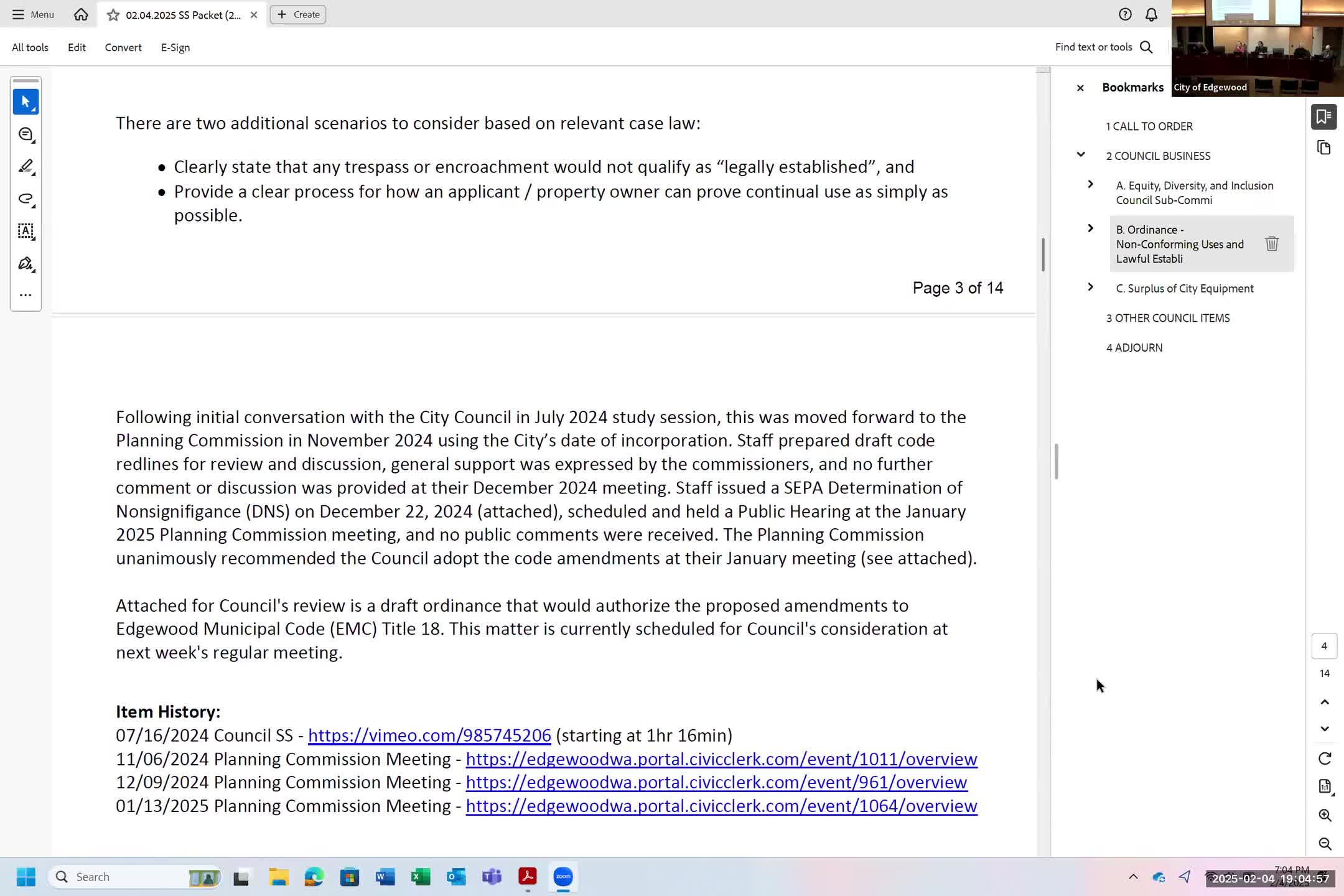Rotate page using the rotate icon
The width and height of the screenshot is (1344, 896).
tap(1325, 758)
